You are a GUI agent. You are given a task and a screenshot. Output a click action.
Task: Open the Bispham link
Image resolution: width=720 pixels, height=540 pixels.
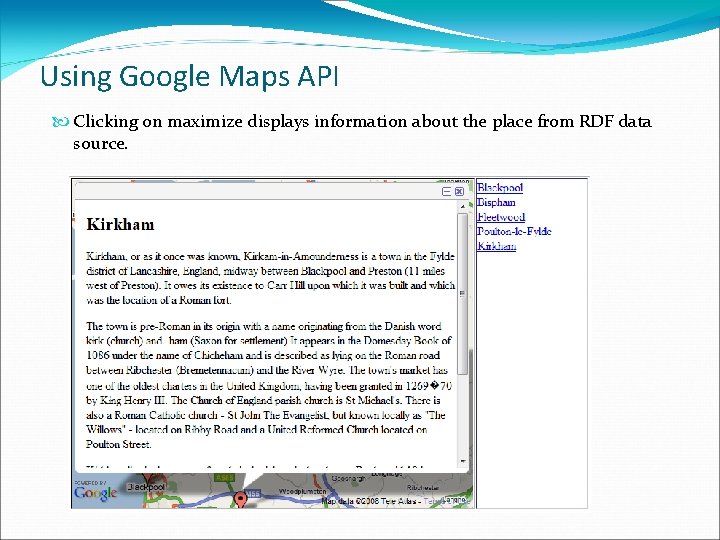click(496, 202)
